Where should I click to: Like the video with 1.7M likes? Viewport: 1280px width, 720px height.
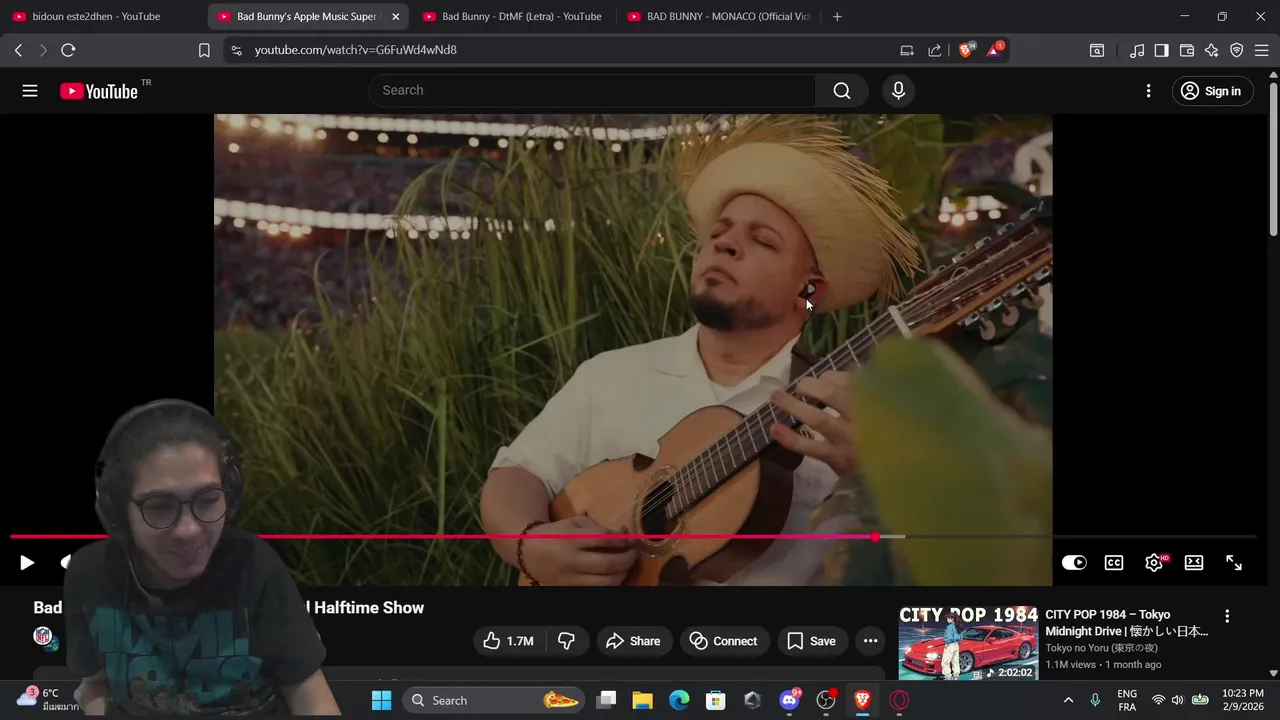coord(508,641)
